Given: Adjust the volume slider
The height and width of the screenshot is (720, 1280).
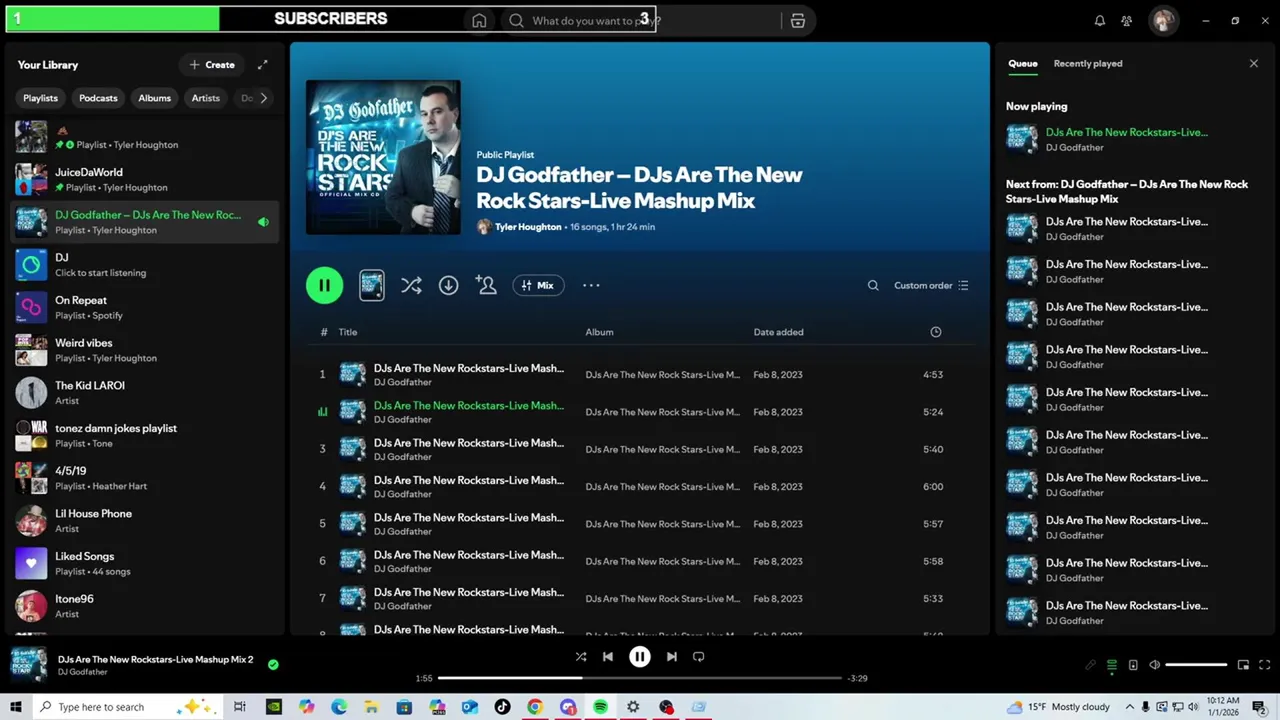Looking at the screenshot, I should (1196, 665).
